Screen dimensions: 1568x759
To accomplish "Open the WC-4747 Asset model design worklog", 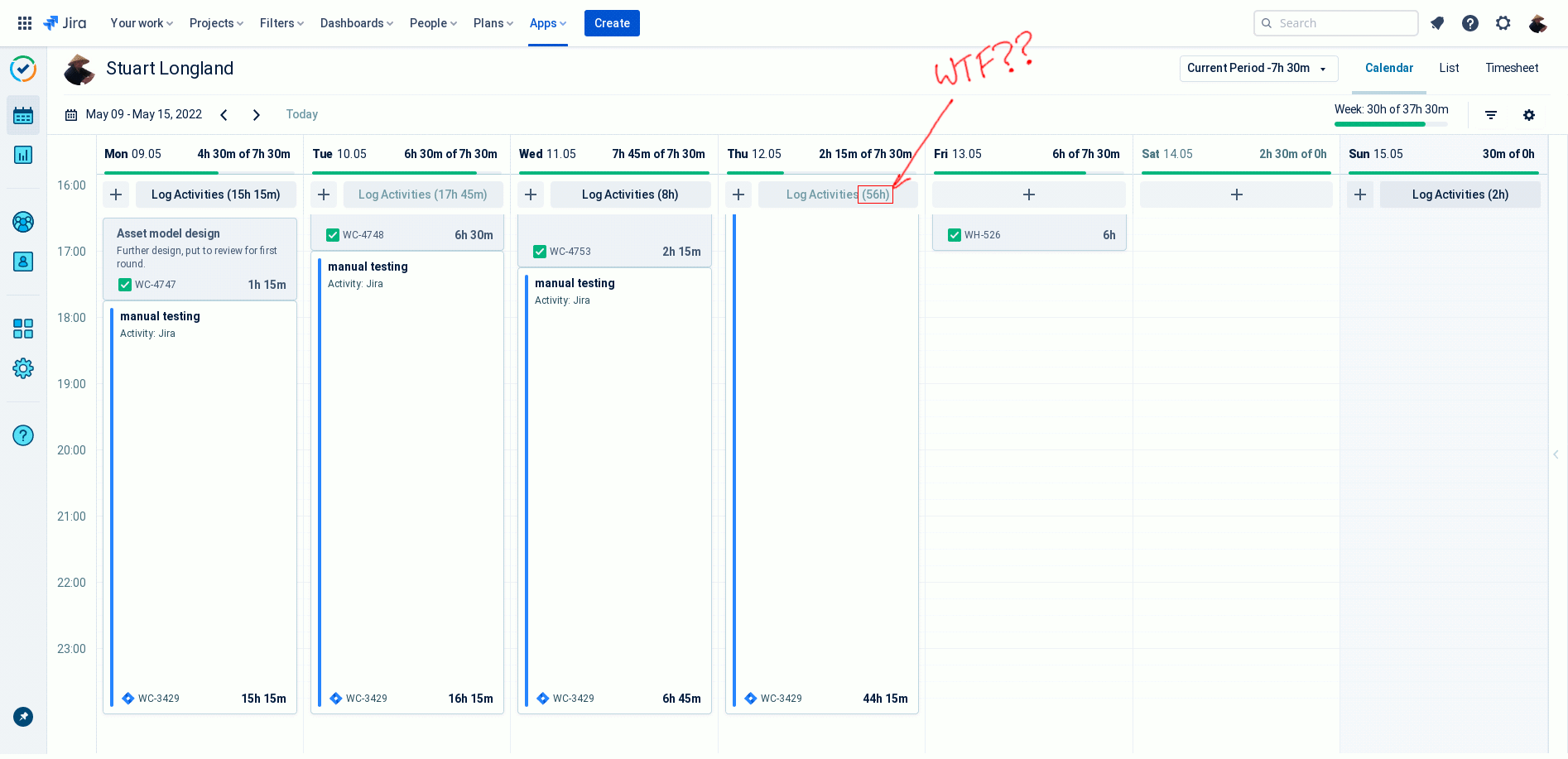I will (x=200, y=258).
